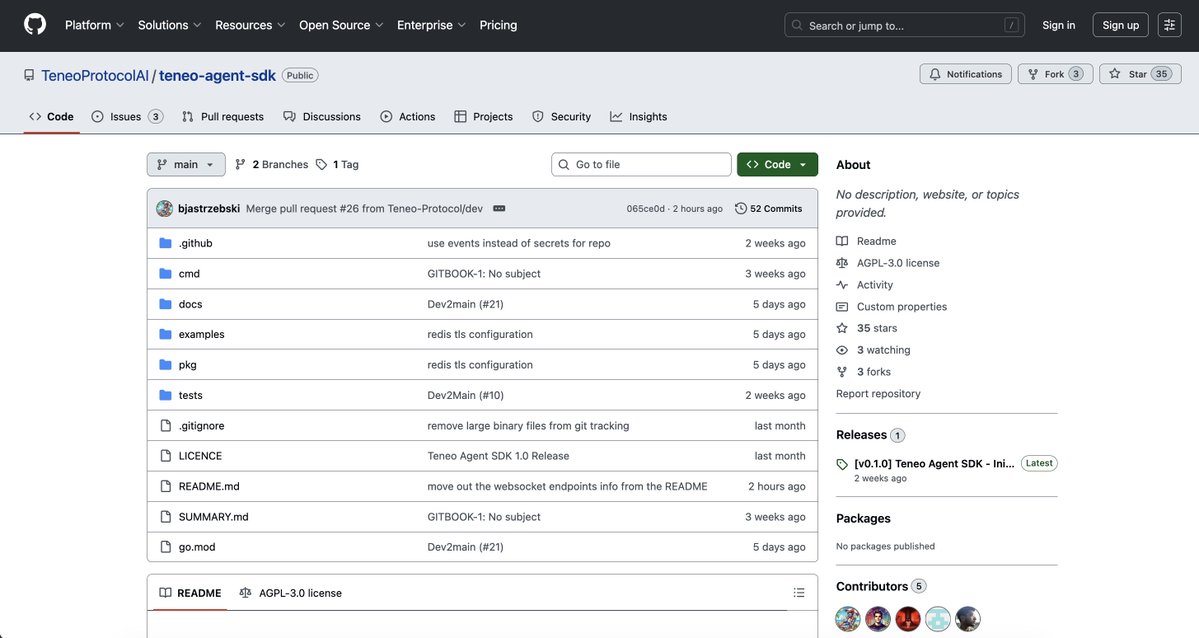Switch to the Issues tab
This screenshot has width=1199, height=638.
pyautogui.click(x=127, y=116)
